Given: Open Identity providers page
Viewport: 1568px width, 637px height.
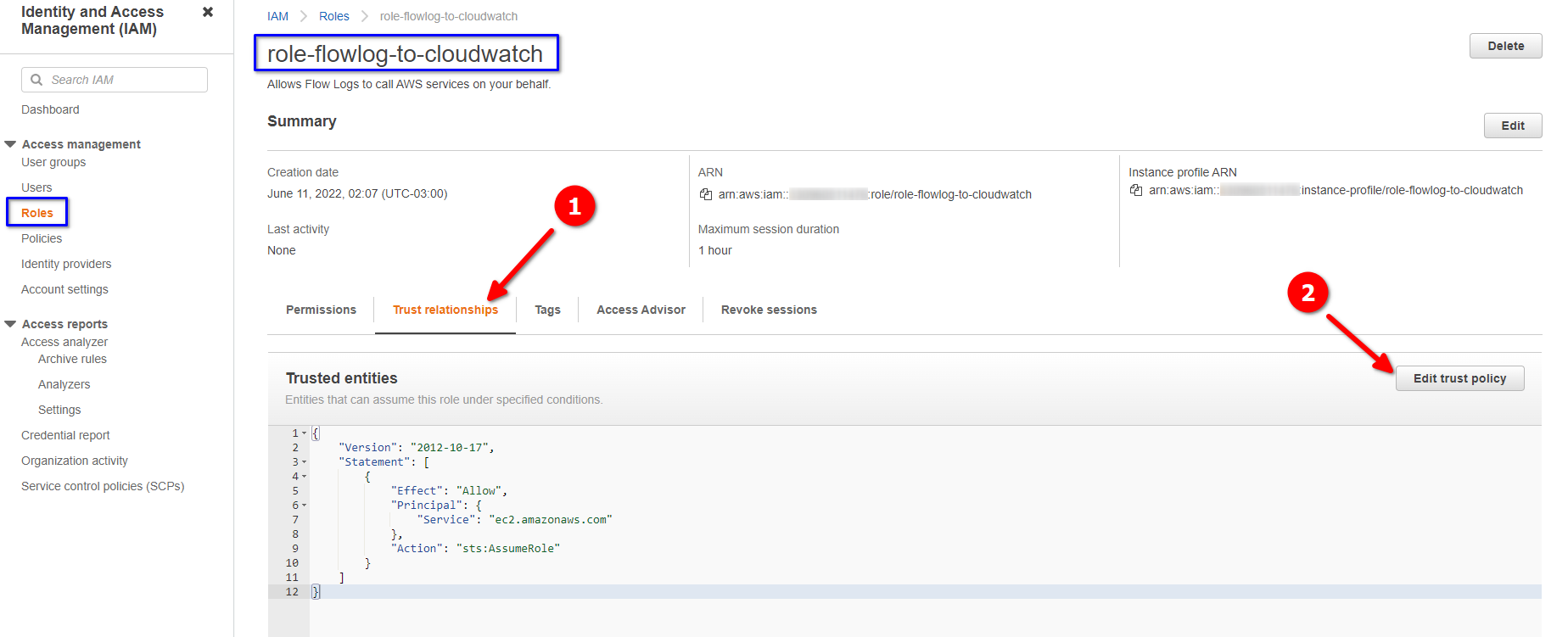Looking at the screenshot, I should 66,264.
